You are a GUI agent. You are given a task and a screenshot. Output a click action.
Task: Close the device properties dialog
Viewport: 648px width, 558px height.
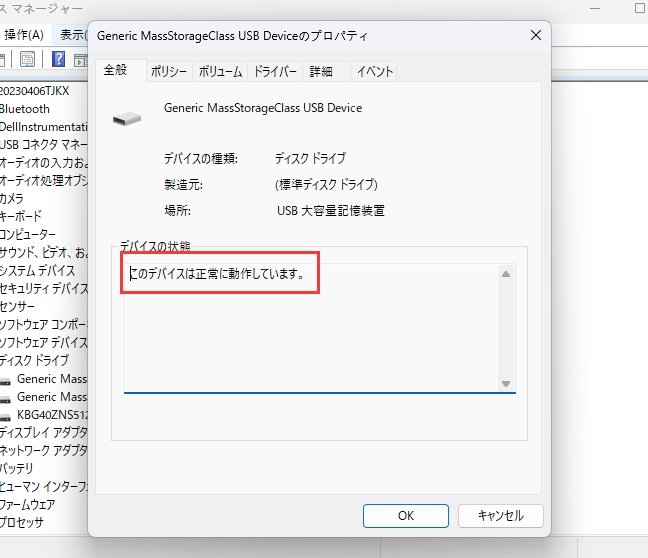coord(536,36)
